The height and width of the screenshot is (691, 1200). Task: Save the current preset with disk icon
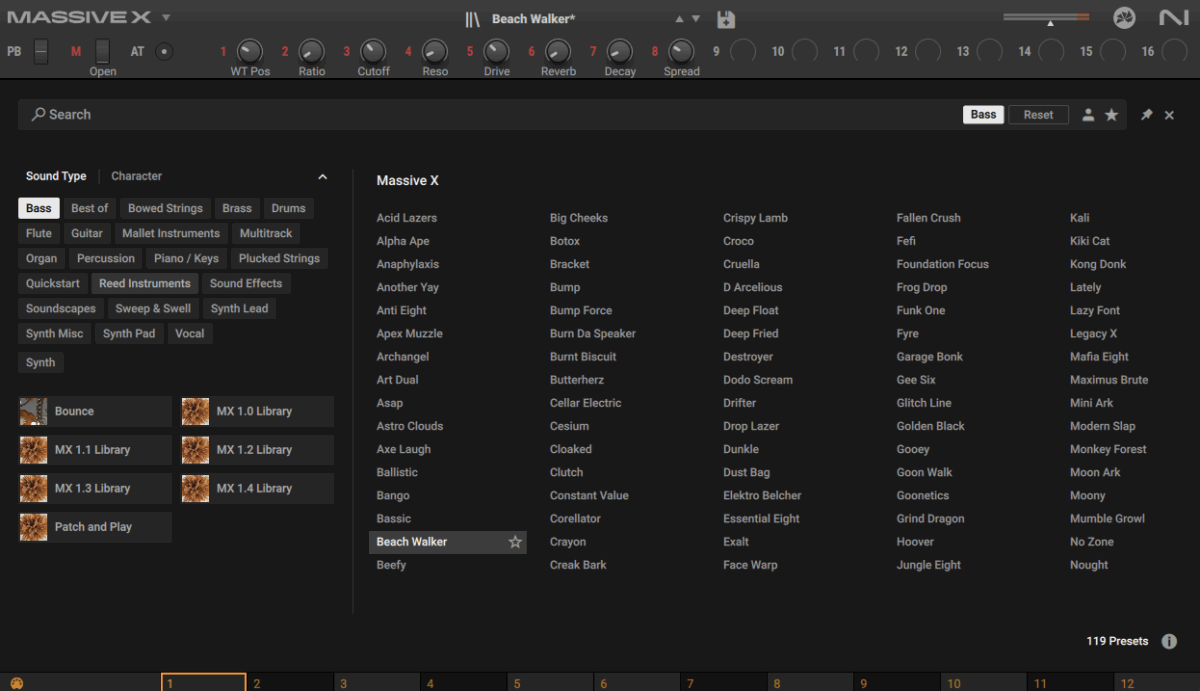(x=726, y=19)
